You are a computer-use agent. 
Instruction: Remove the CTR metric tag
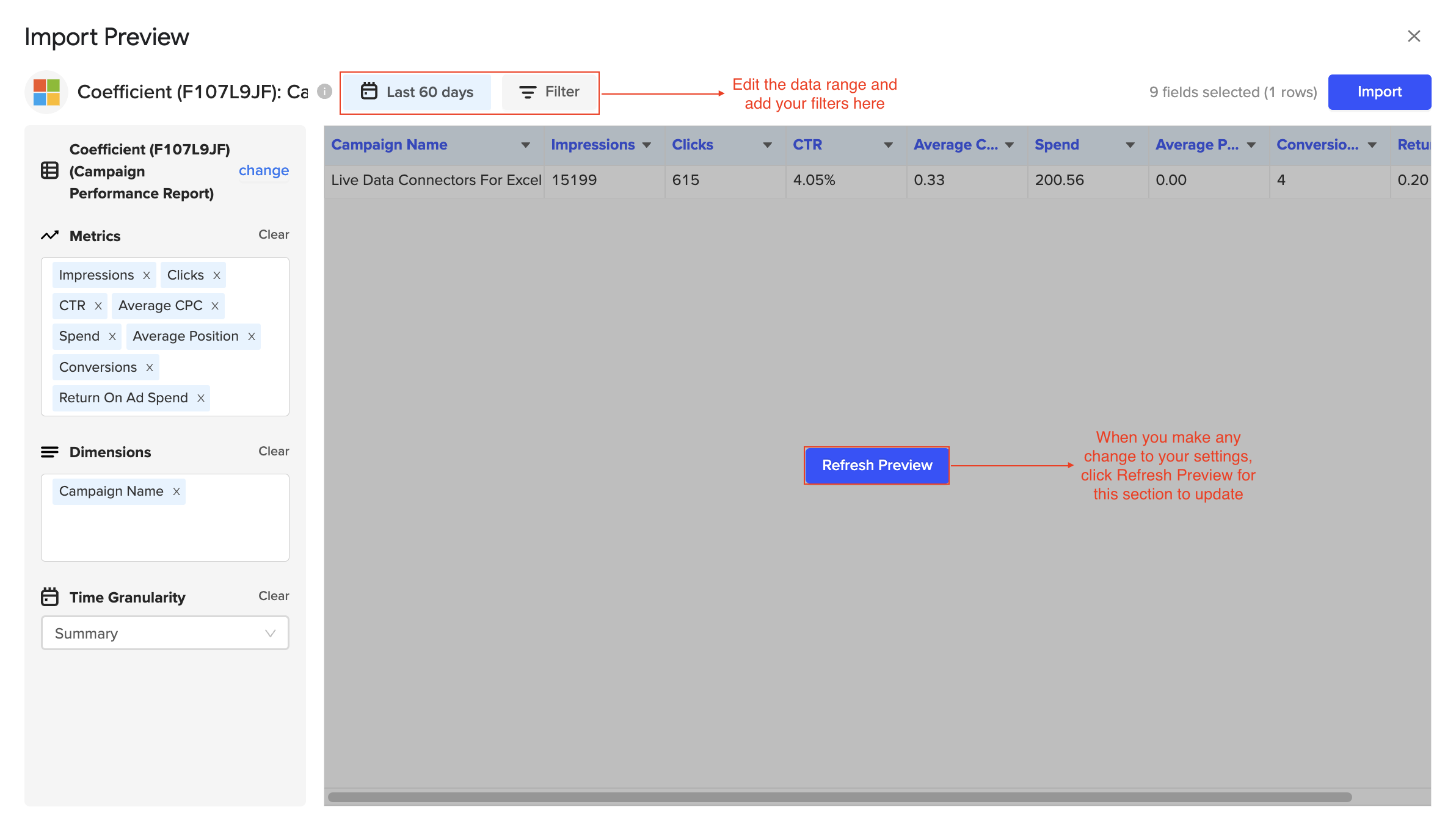pos(98,306)
